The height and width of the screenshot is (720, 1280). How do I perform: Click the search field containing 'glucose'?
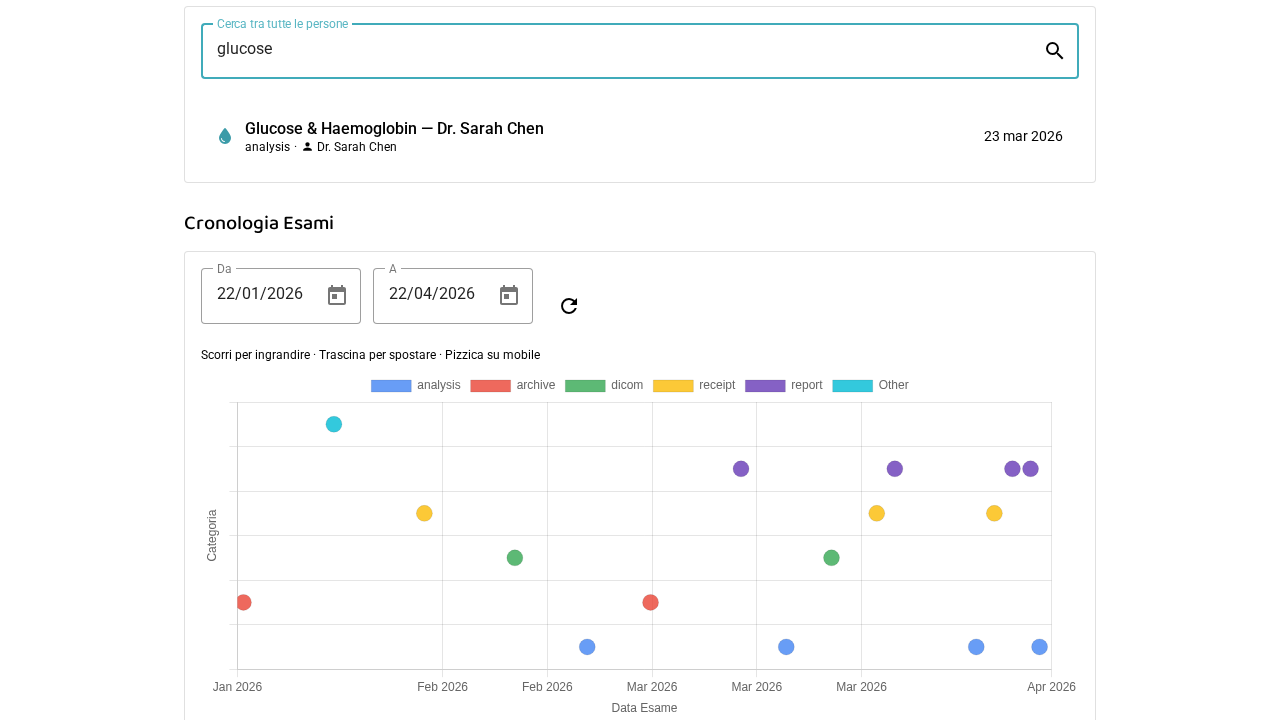[x=620, y=49]
